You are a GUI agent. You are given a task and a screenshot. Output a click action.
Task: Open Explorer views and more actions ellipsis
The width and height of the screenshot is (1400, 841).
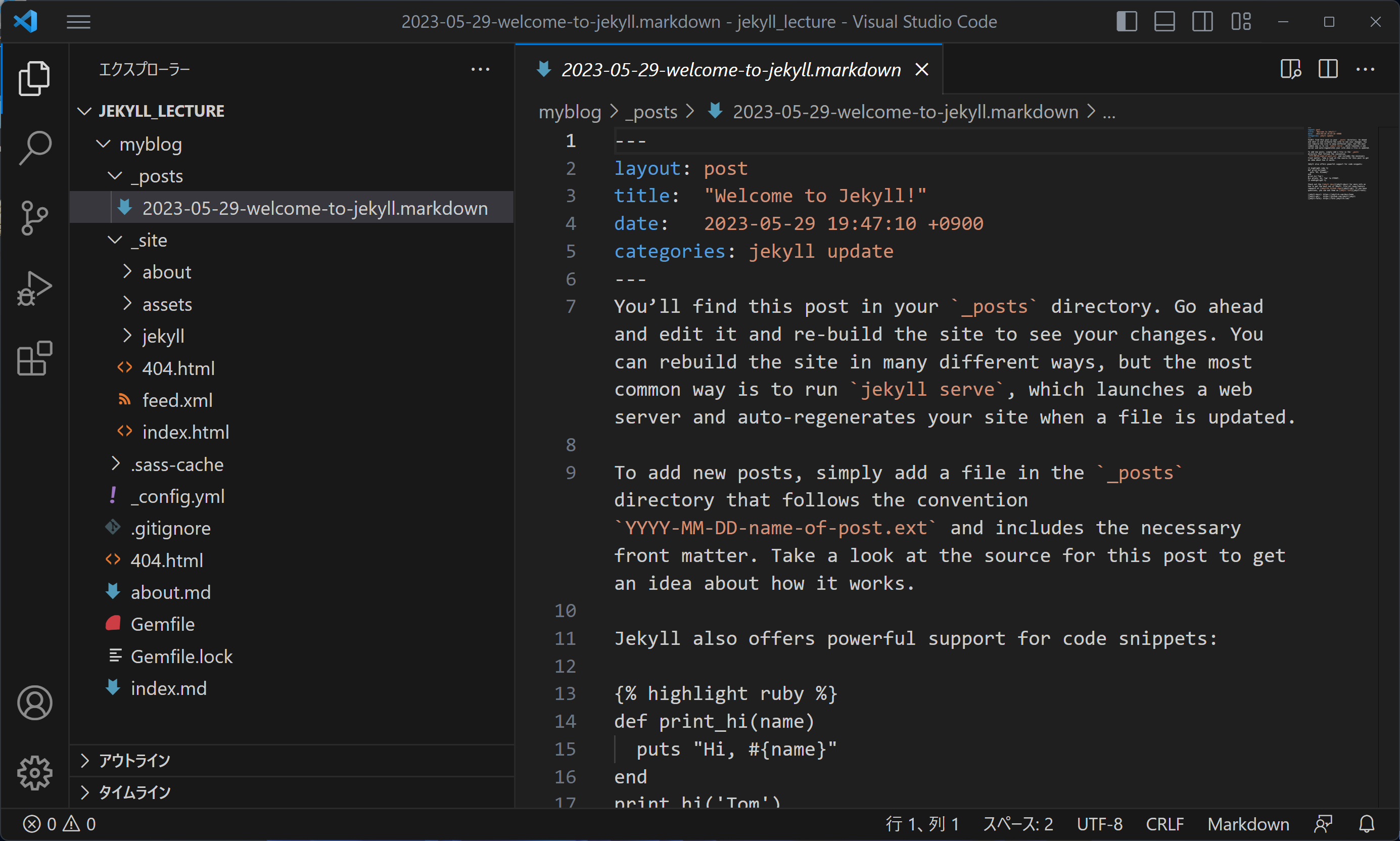[480, 69]
